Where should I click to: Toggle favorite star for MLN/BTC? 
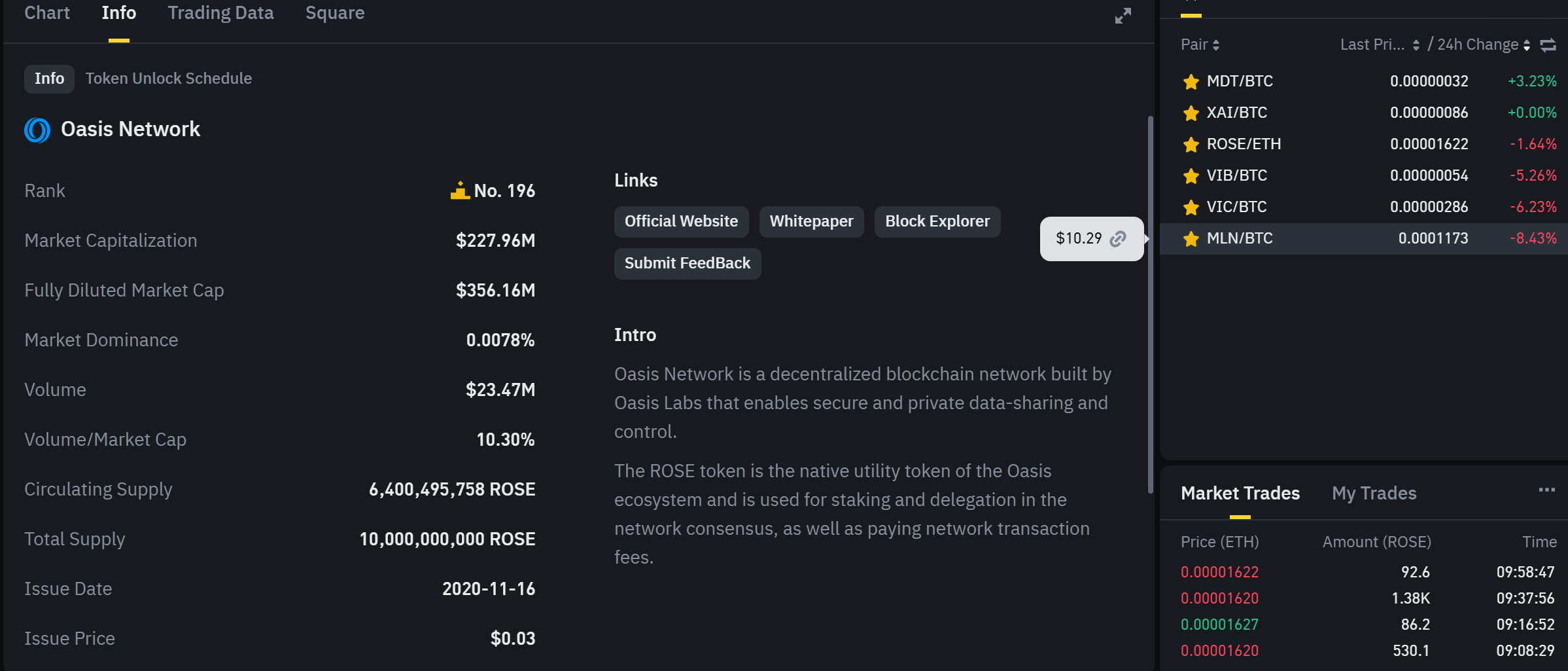click(x=1191, y=238)
